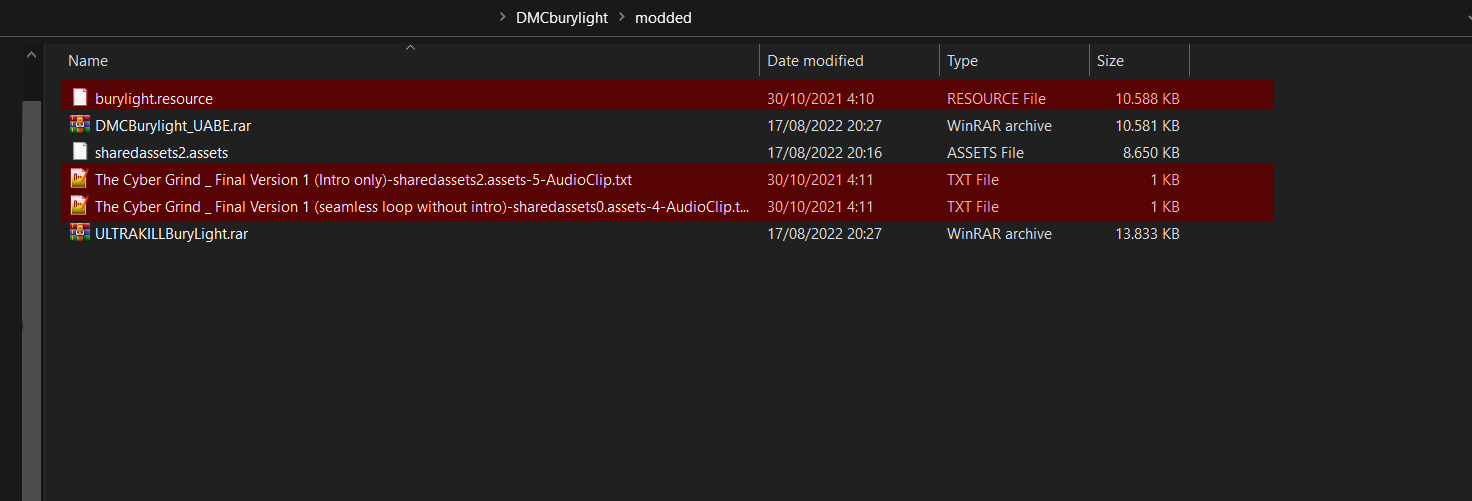1472x501 pixels.
Task: Open the chevron between DMCburylight and modded
Action: point(622,17)
